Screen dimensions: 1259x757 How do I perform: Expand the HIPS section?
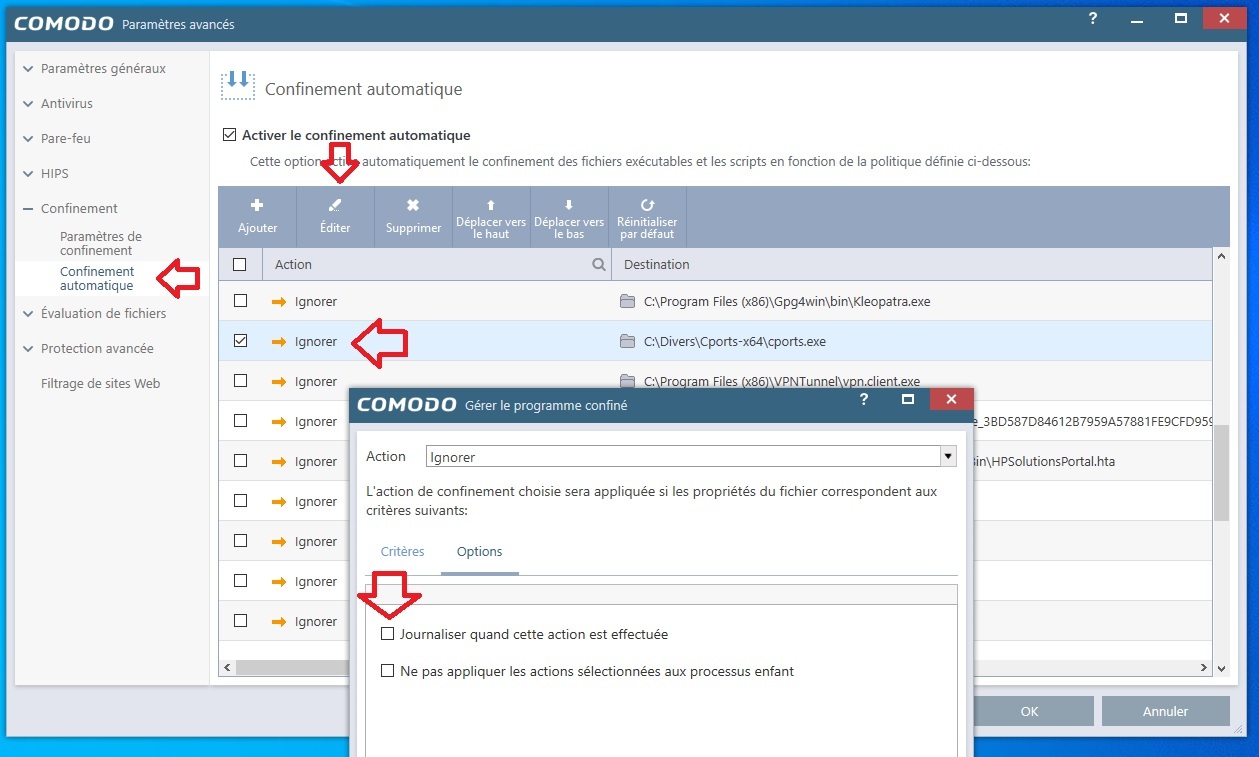28,174
